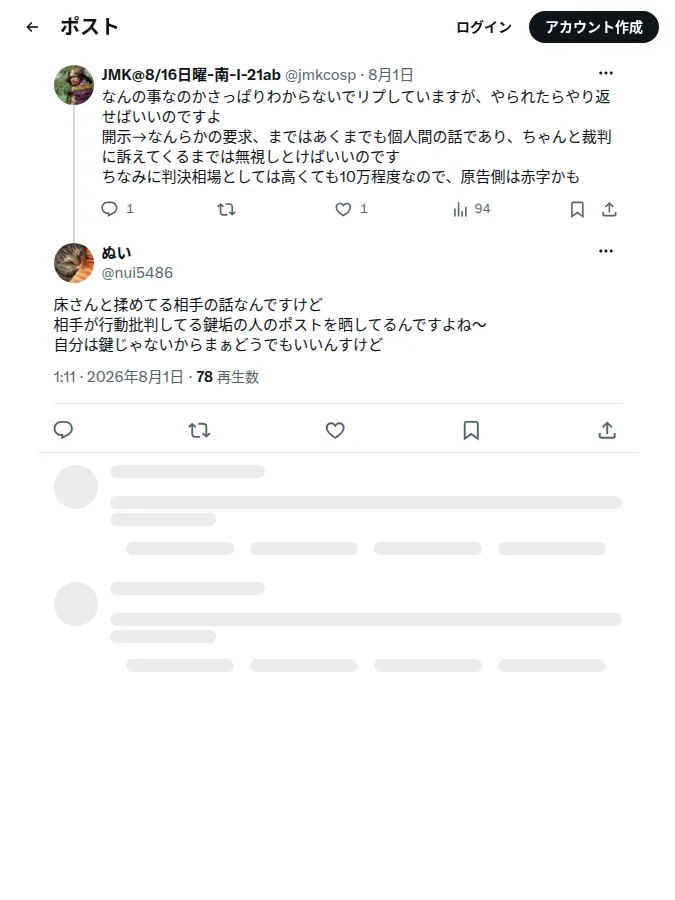Image resolution: width=675 pixels, height=900 pixels.
Task: Open reply icon on JMK's post
Action: pos(109,209)
